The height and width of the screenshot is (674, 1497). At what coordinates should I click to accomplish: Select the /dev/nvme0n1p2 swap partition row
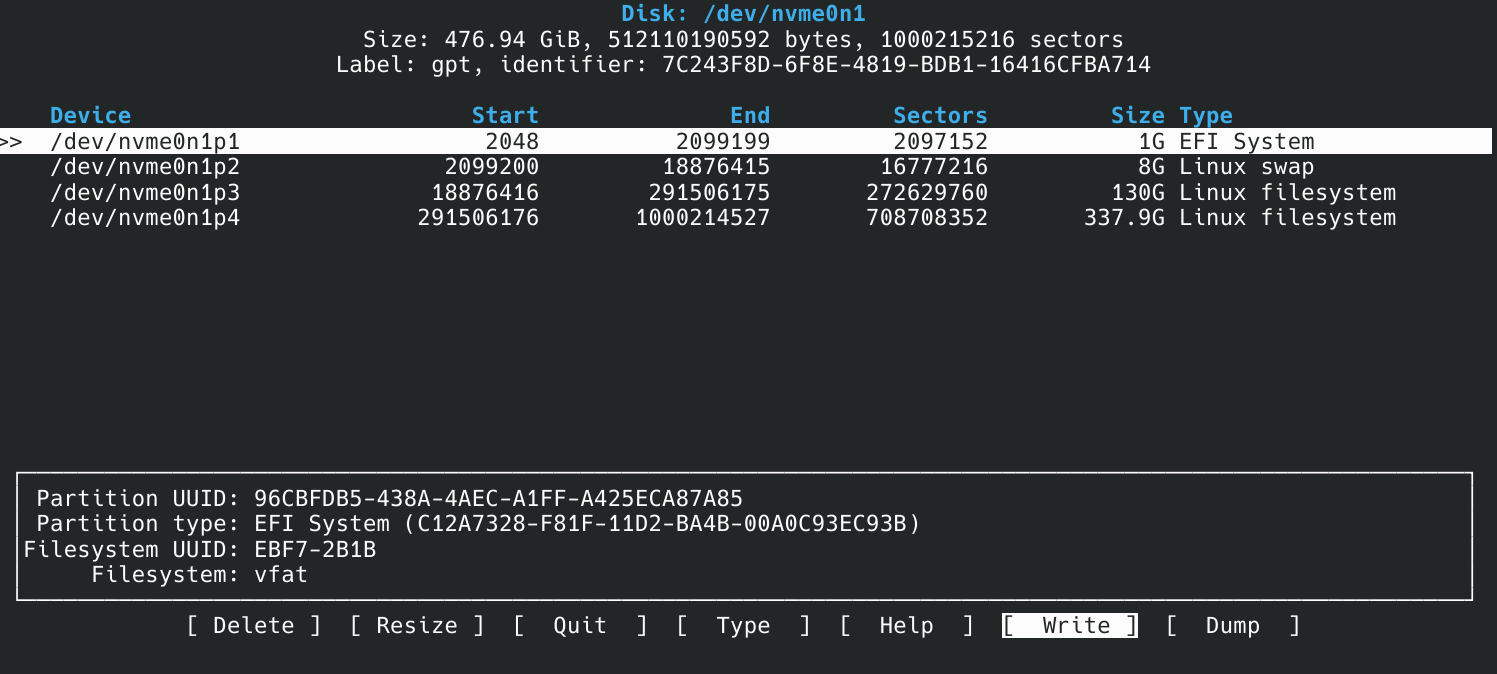tap(145, 167)
